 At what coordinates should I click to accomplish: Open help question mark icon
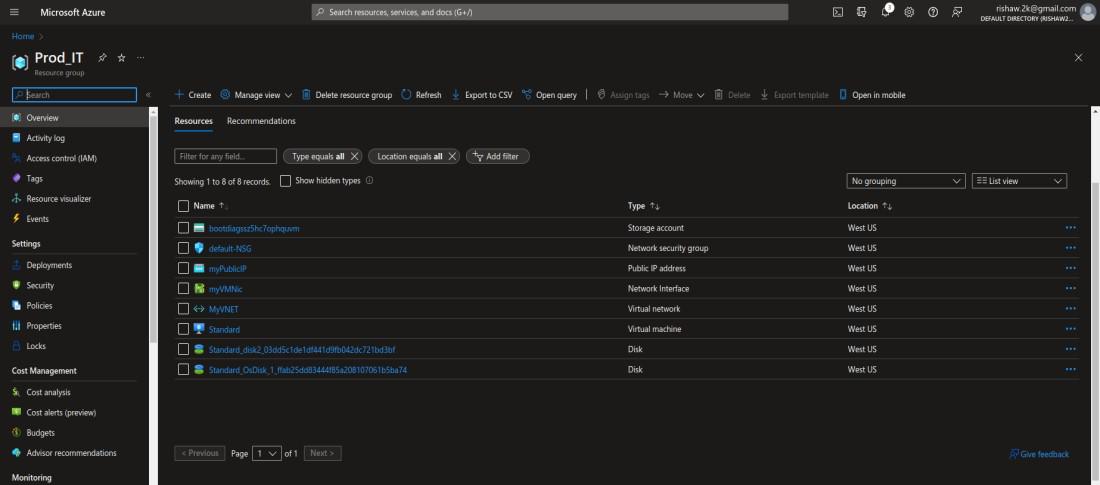click(x=933, y=12)
